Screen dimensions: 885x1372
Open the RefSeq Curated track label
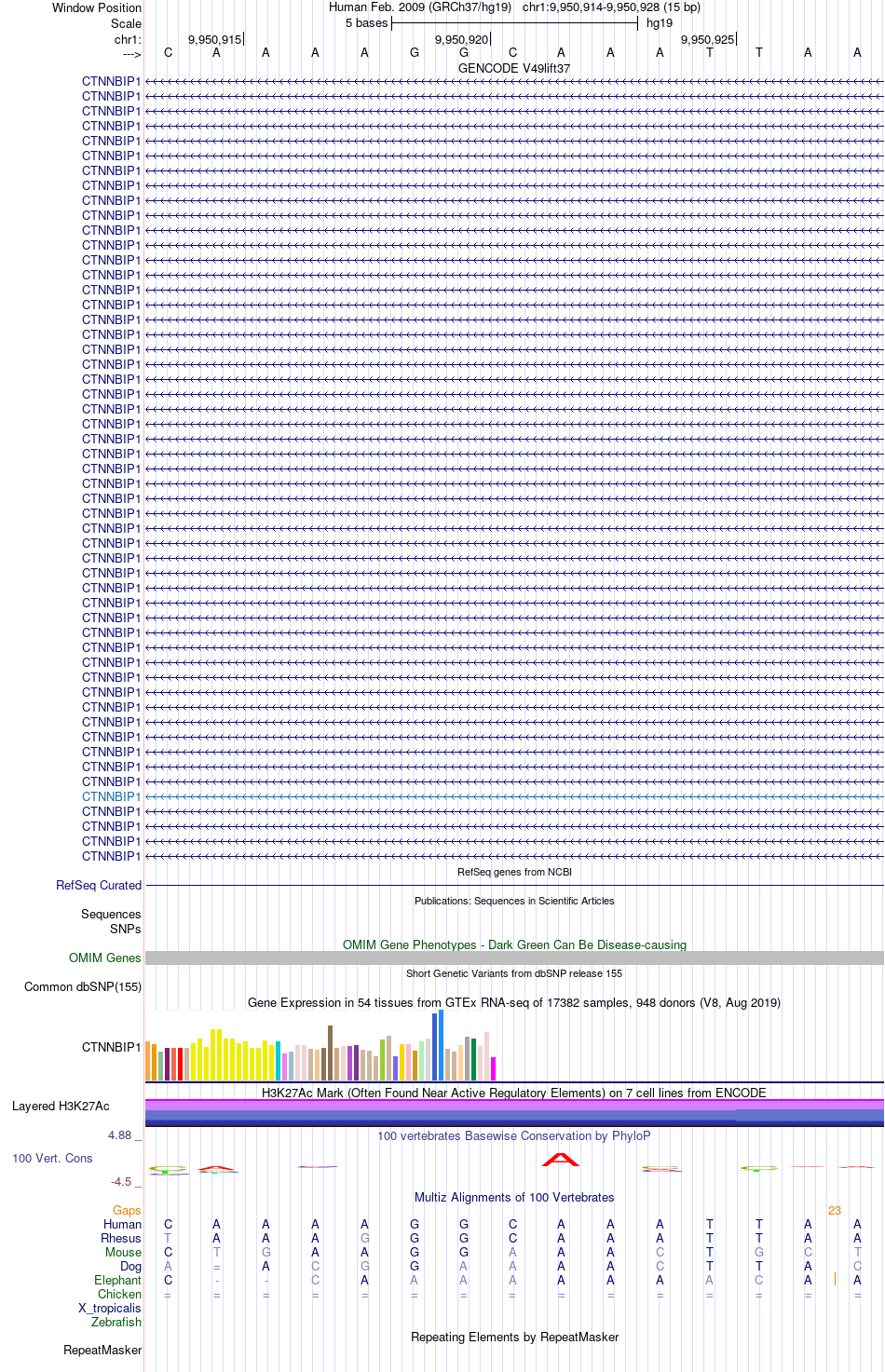[x=99, y=885]
